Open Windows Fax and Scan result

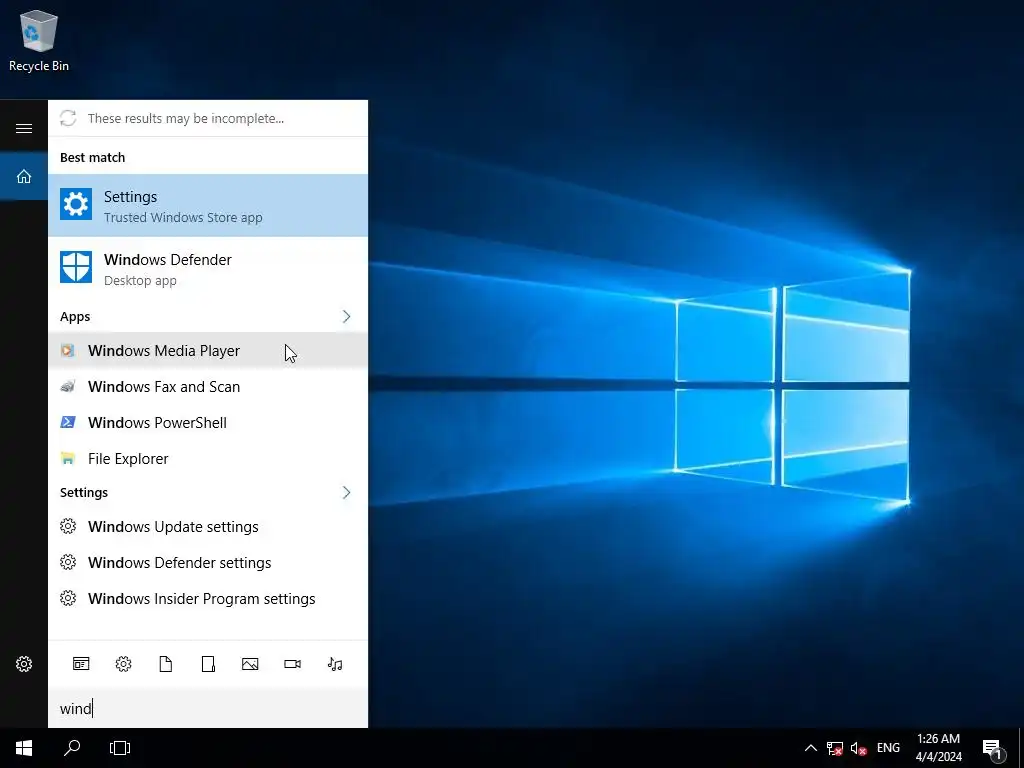208,387
